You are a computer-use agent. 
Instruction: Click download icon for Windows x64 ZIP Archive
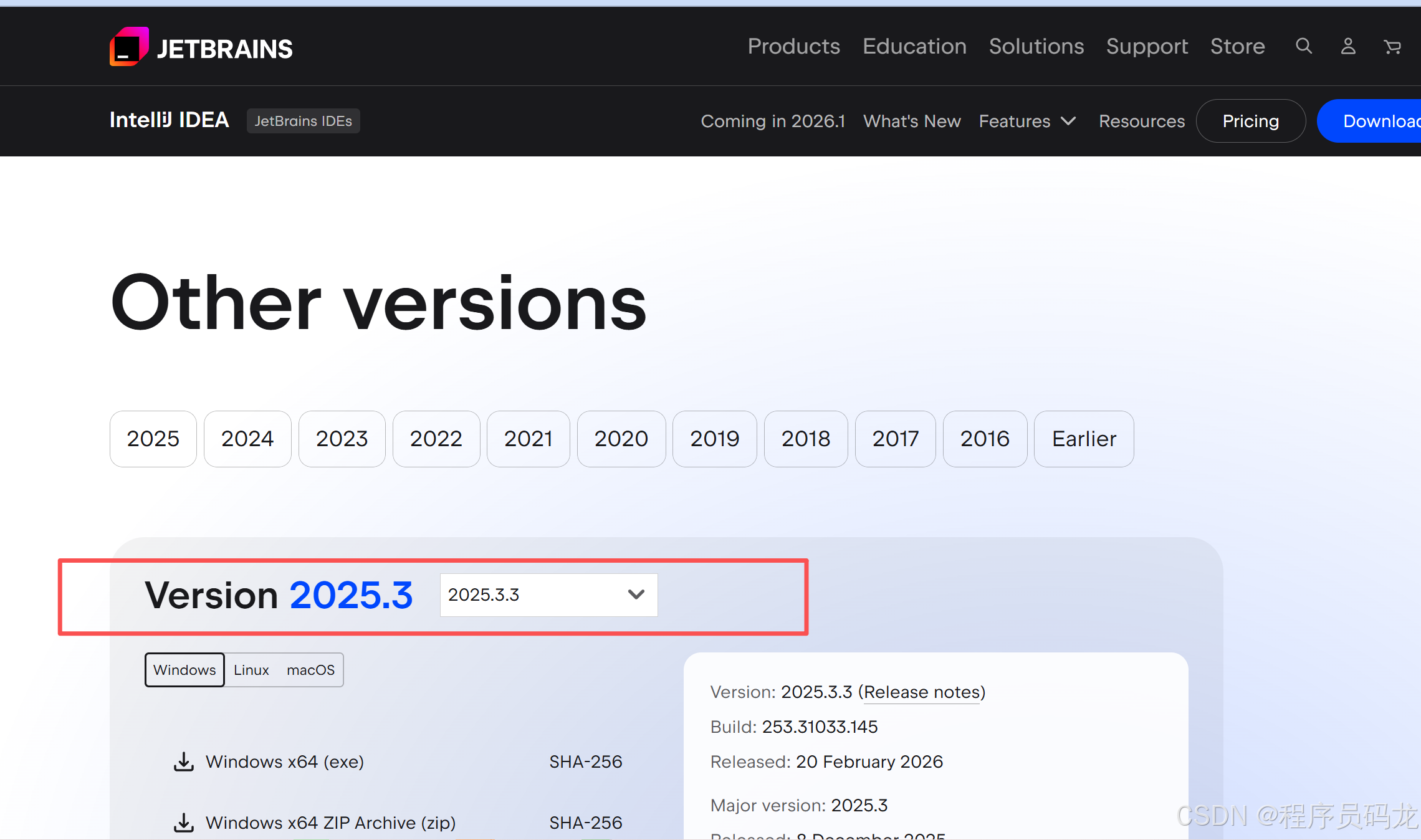tap(183, 823)
